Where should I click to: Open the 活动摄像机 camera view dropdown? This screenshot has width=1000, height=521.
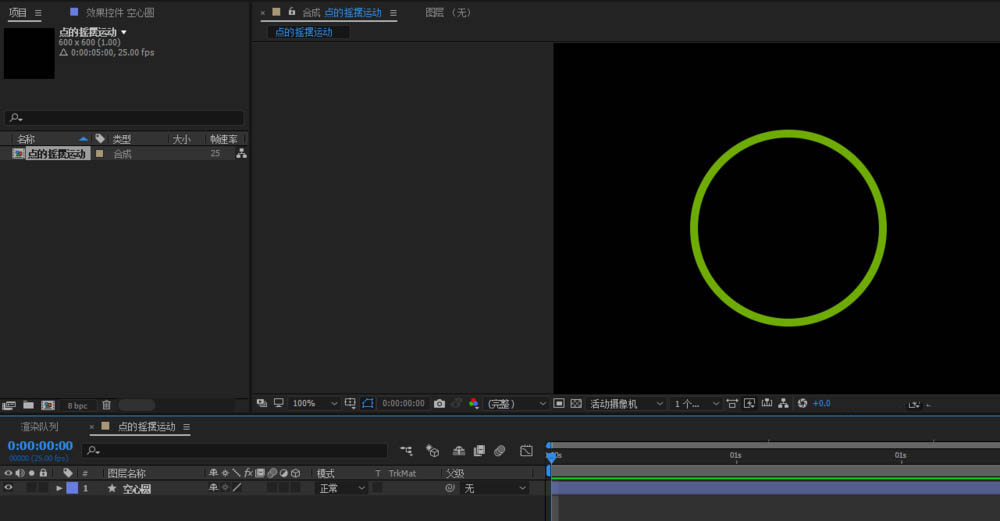tap(626, 404)
